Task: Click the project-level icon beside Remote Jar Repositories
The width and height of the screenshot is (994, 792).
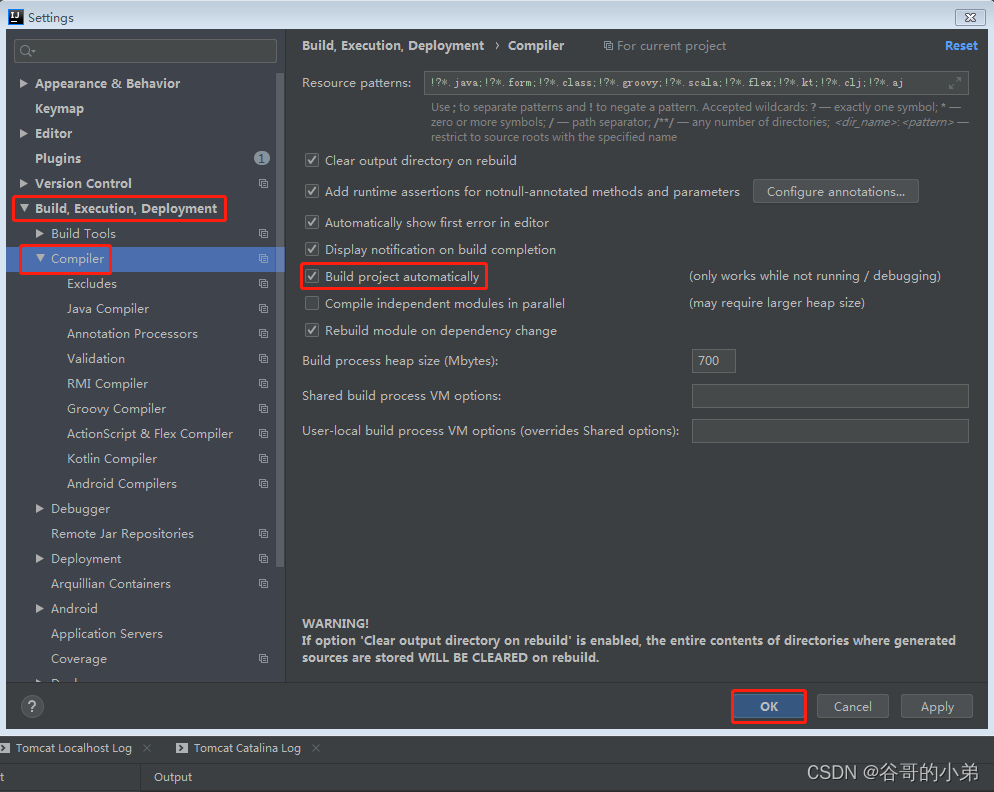Action: pyautogui.click(x=264, y=534)
